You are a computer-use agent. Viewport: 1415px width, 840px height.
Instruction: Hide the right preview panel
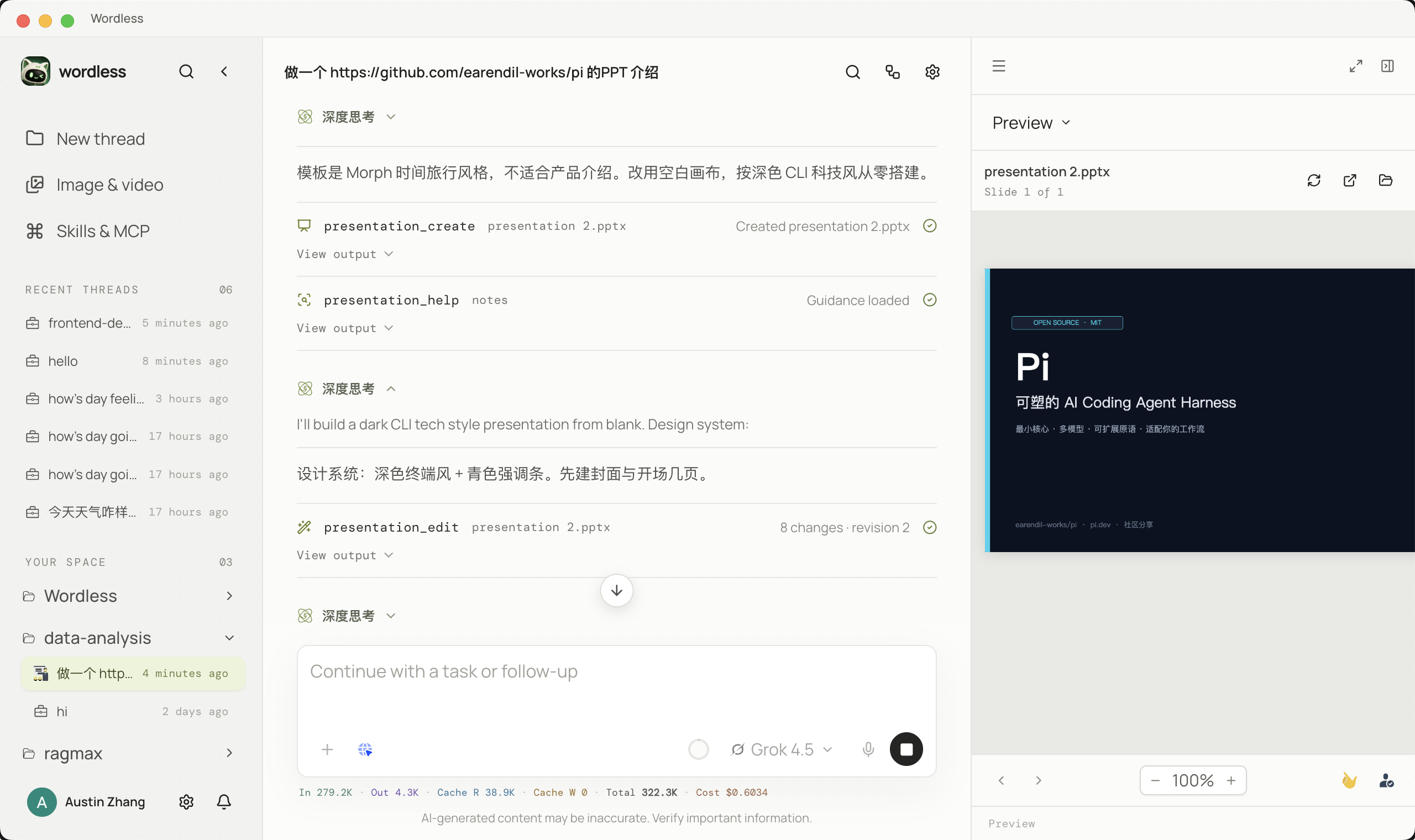pos(1387,66)
